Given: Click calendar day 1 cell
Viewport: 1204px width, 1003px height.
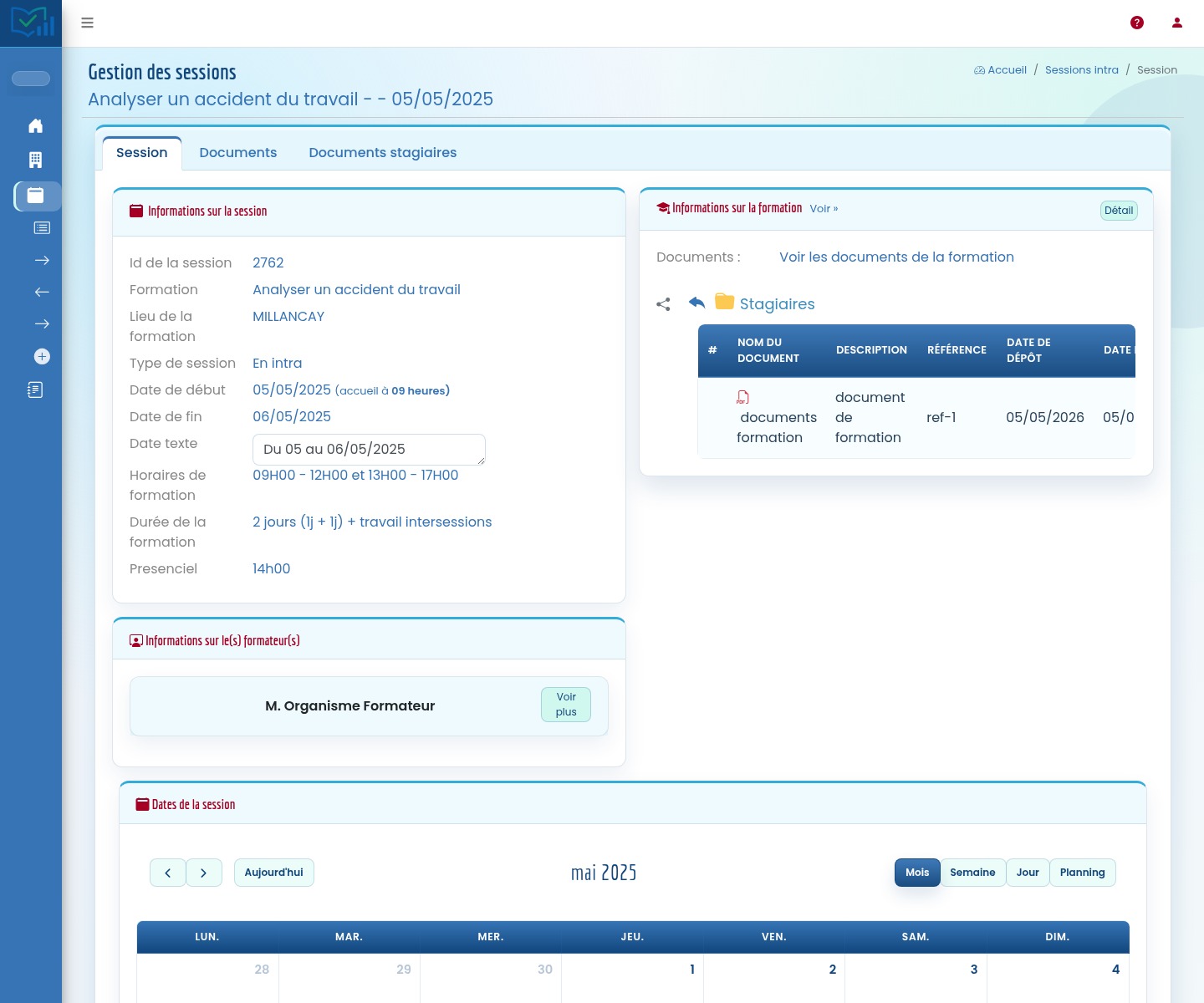Looking at the screenshot, I should click(632, 978).
